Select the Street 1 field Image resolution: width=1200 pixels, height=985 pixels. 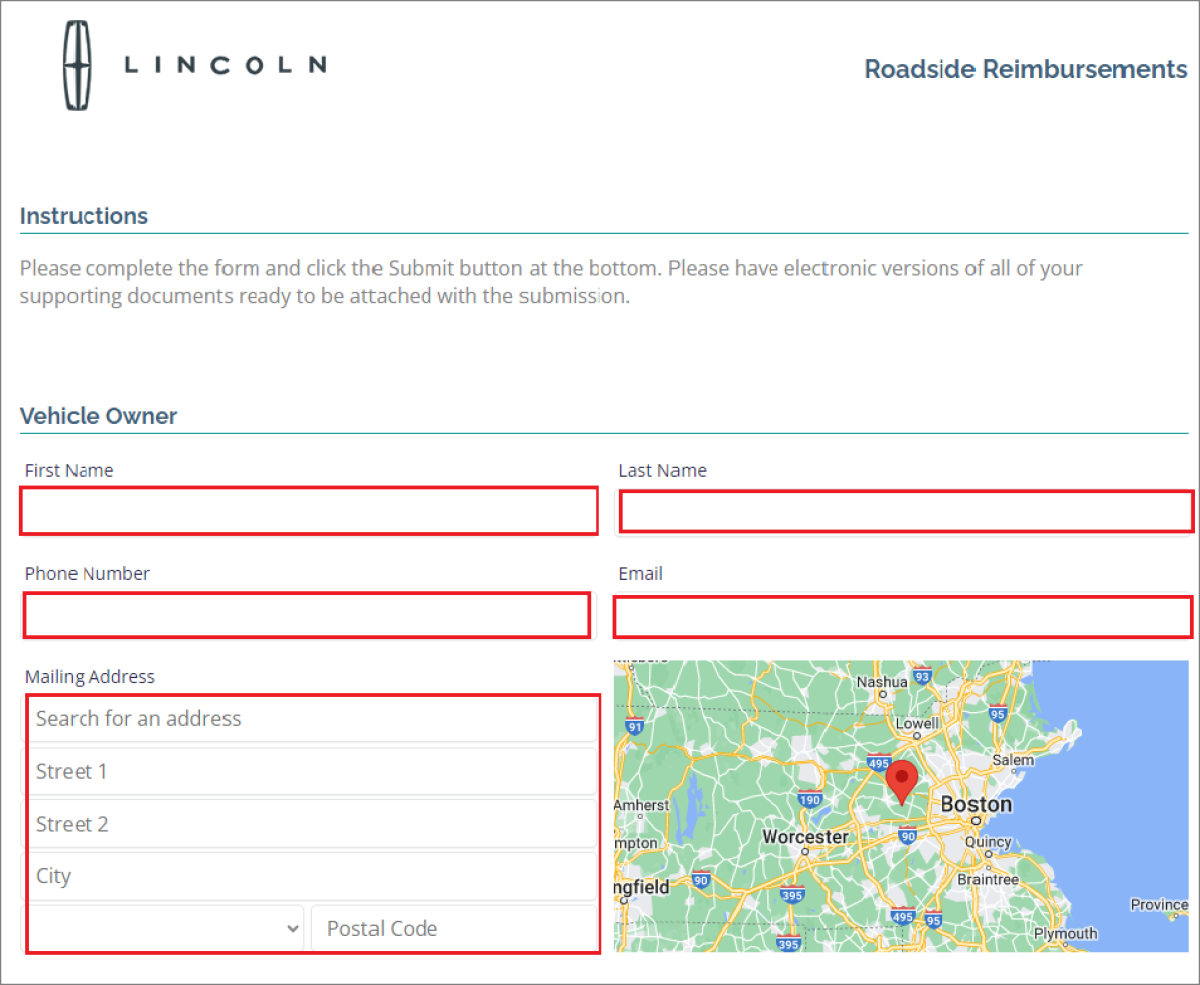311,772
